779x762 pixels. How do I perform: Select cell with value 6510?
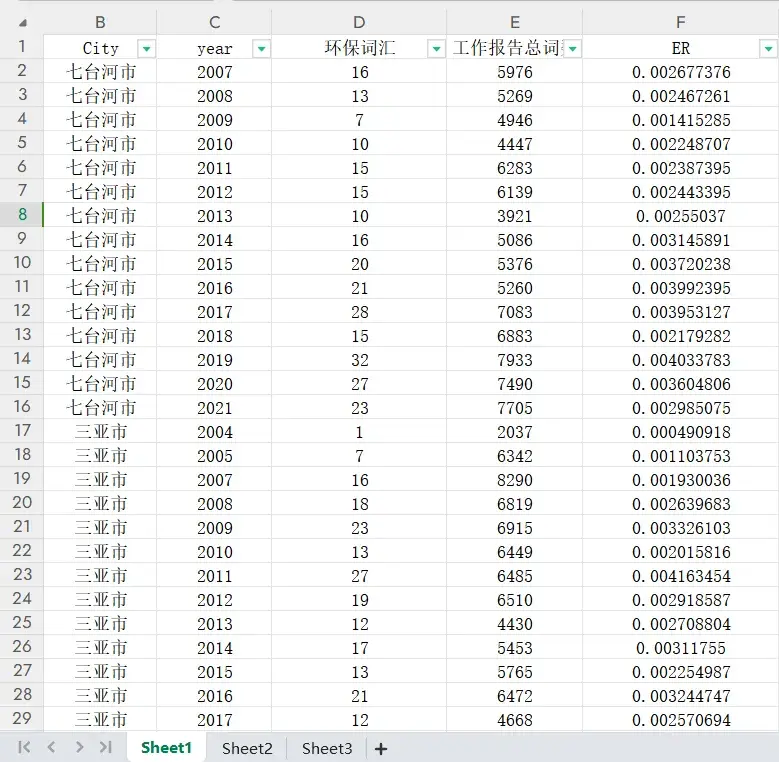click(x=515, y=600)
